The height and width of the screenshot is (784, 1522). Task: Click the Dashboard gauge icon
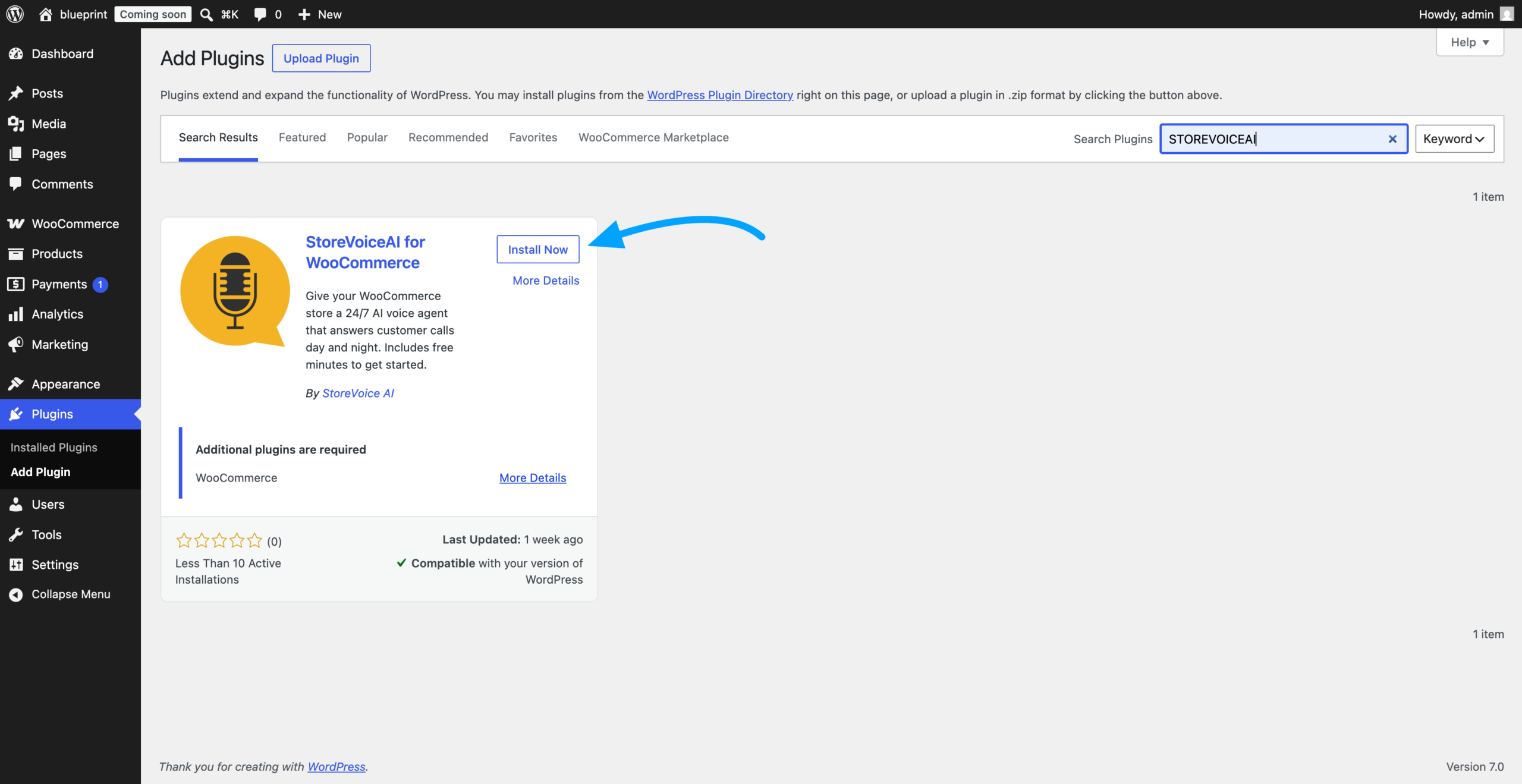pos(16,53)
